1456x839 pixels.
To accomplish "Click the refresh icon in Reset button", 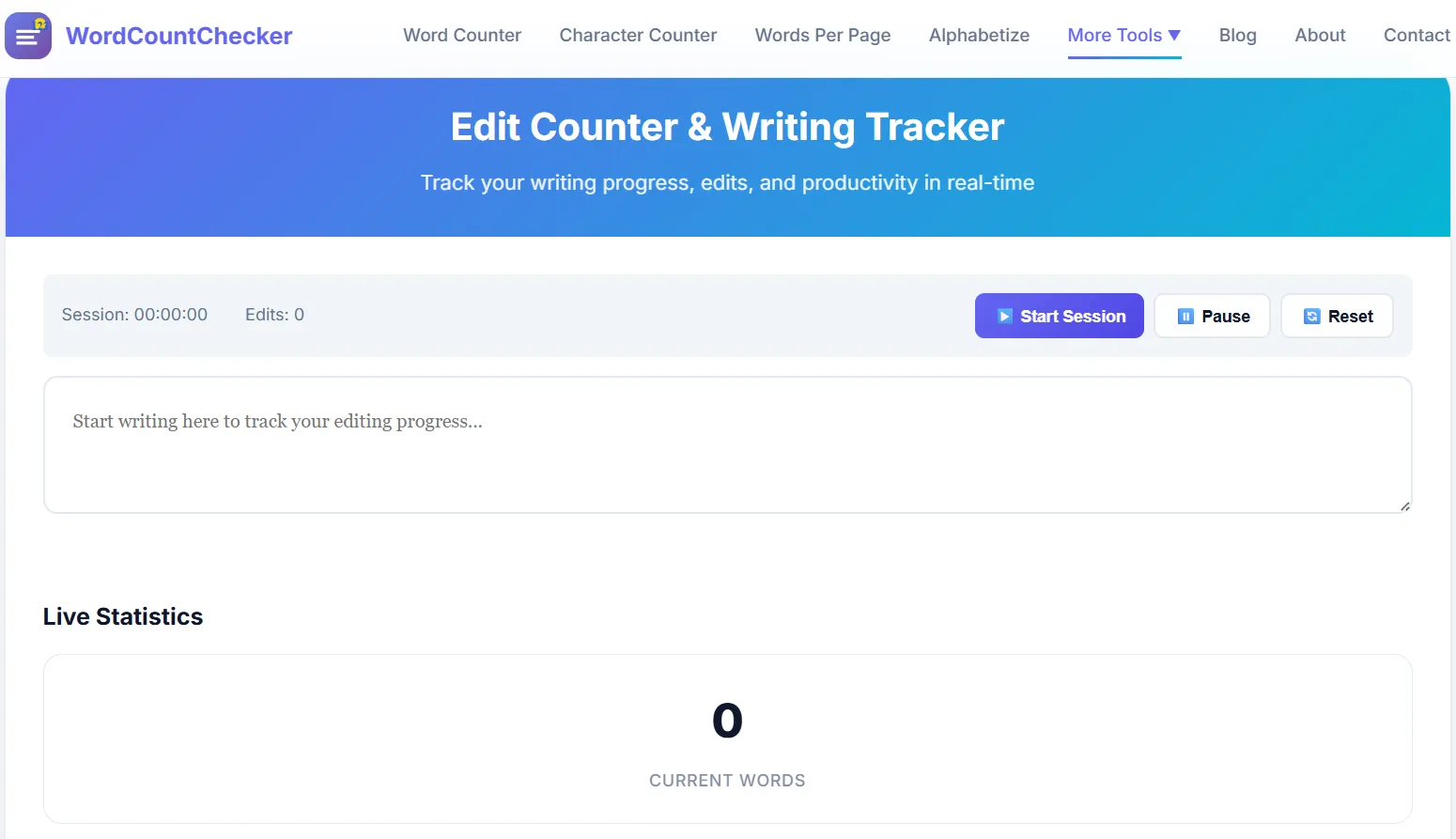I will [x=1311, y=317].
